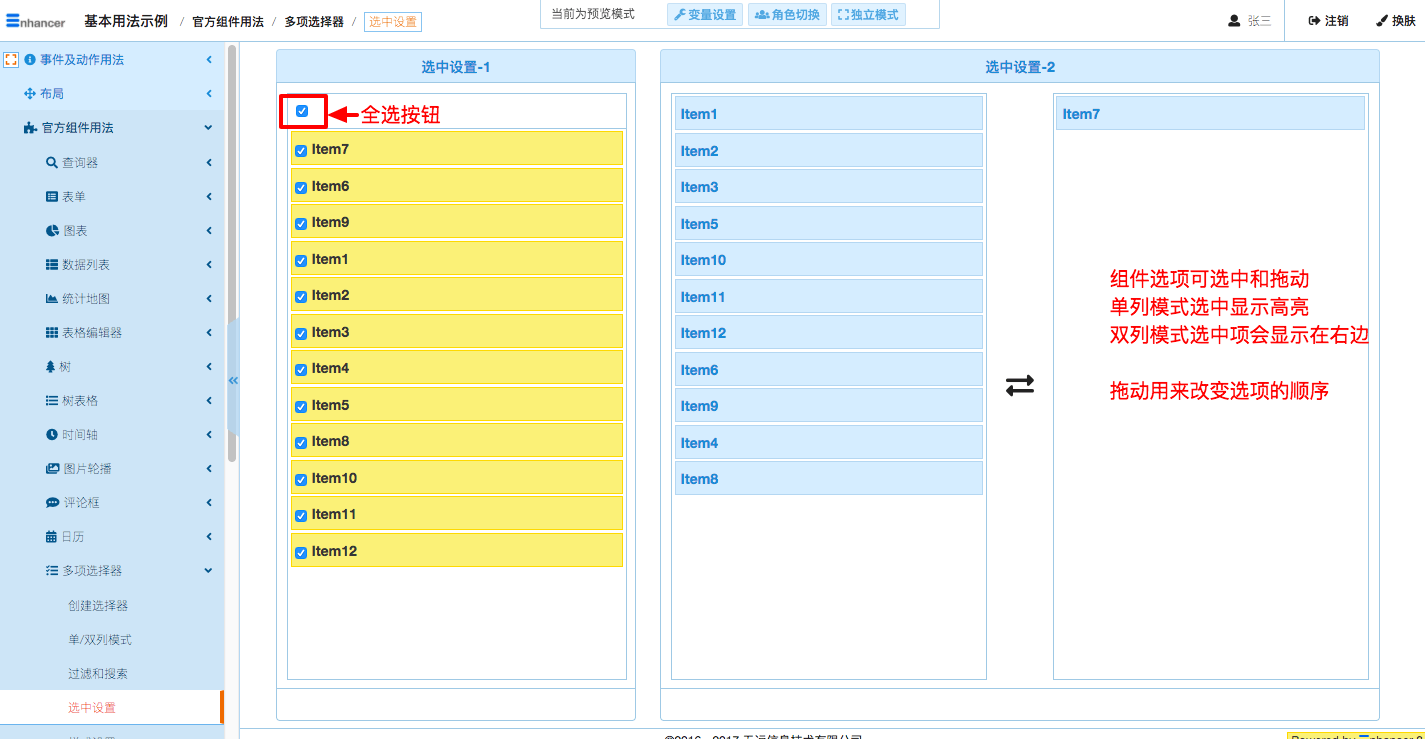Click the swap arrows transfer icon
This screenshot has height=739, width=1425.
[1020, 386]
